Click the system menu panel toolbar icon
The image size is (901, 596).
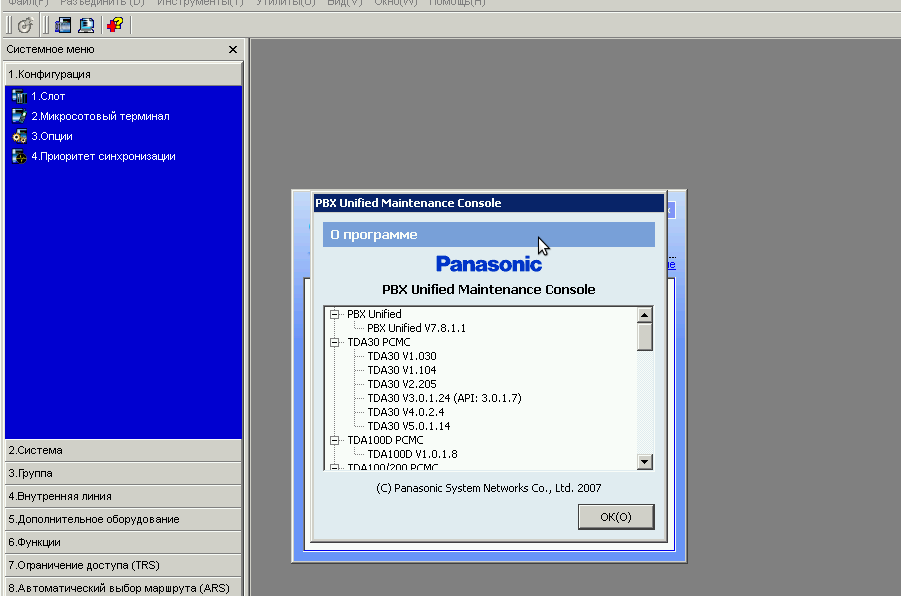(x=63, y=25)
